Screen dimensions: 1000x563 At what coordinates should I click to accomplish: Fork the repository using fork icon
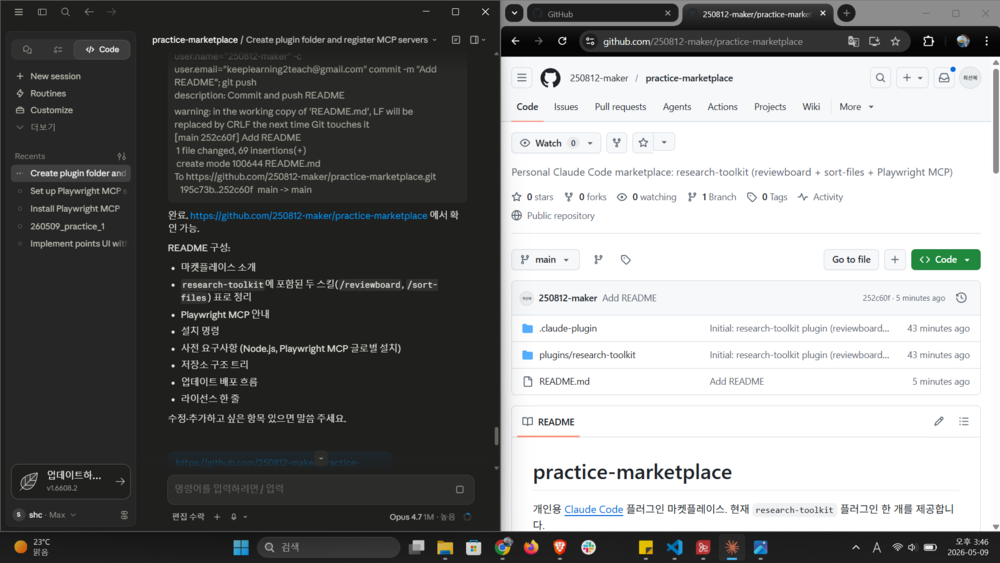[x=617, y=143]
